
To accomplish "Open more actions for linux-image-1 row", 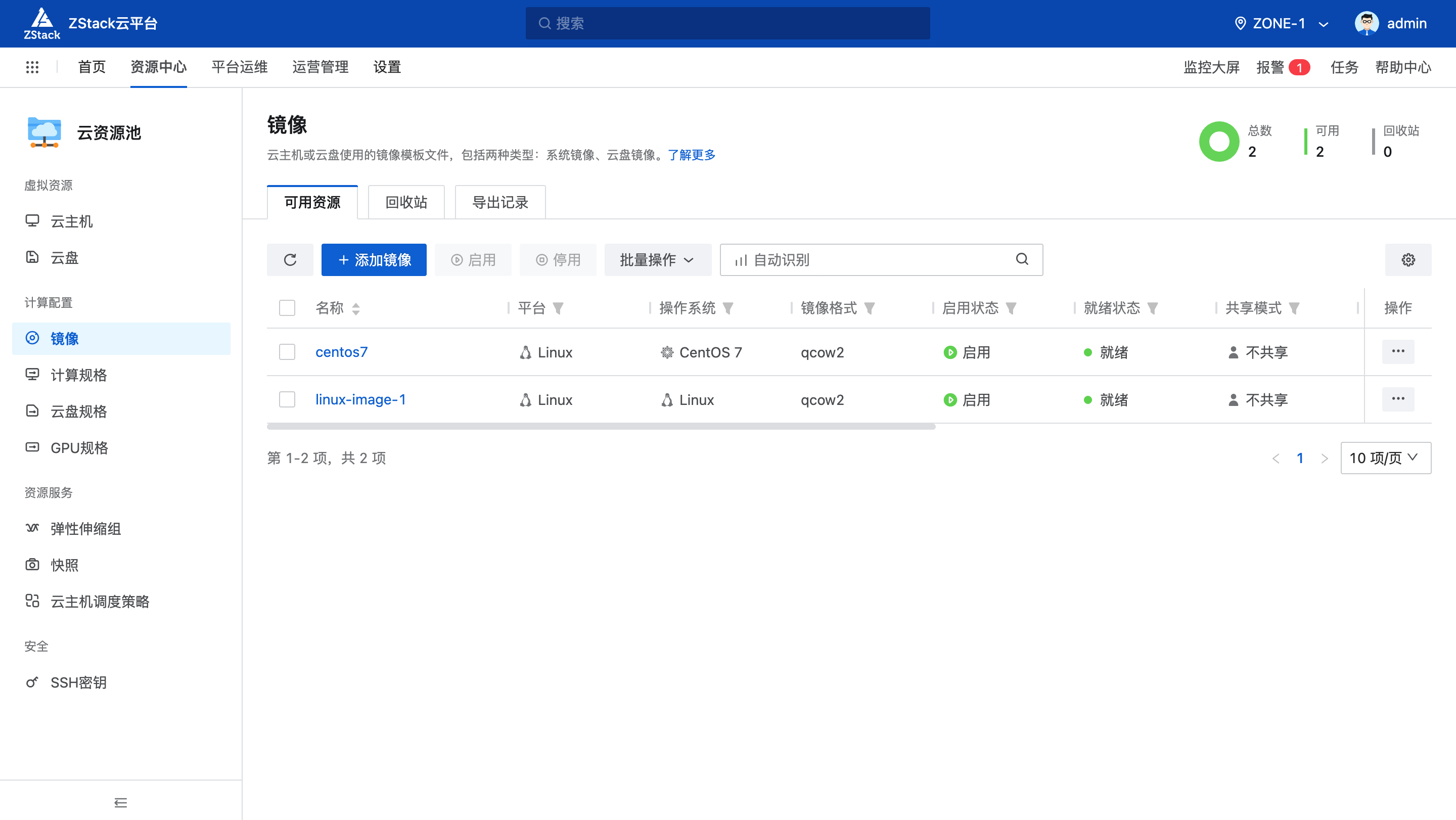I will (x=1398, y=399).
